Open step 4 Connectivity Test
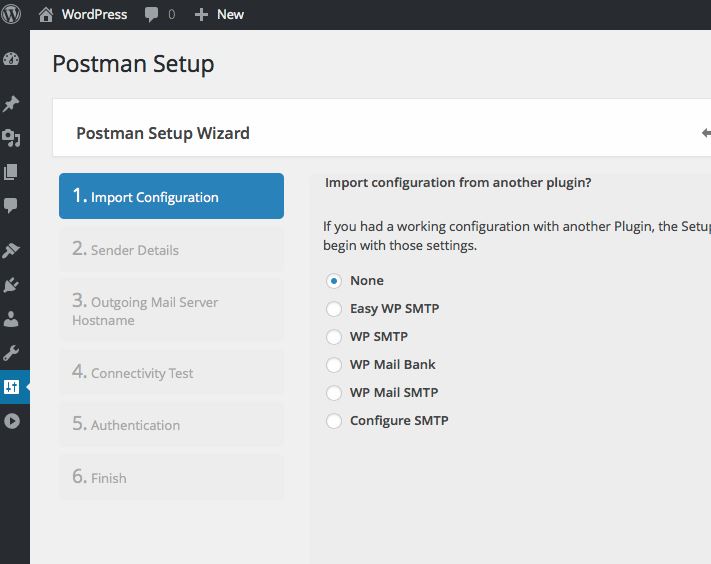Image resolution: width=711 pixels, height=564 pixels. tap(171, 372)
